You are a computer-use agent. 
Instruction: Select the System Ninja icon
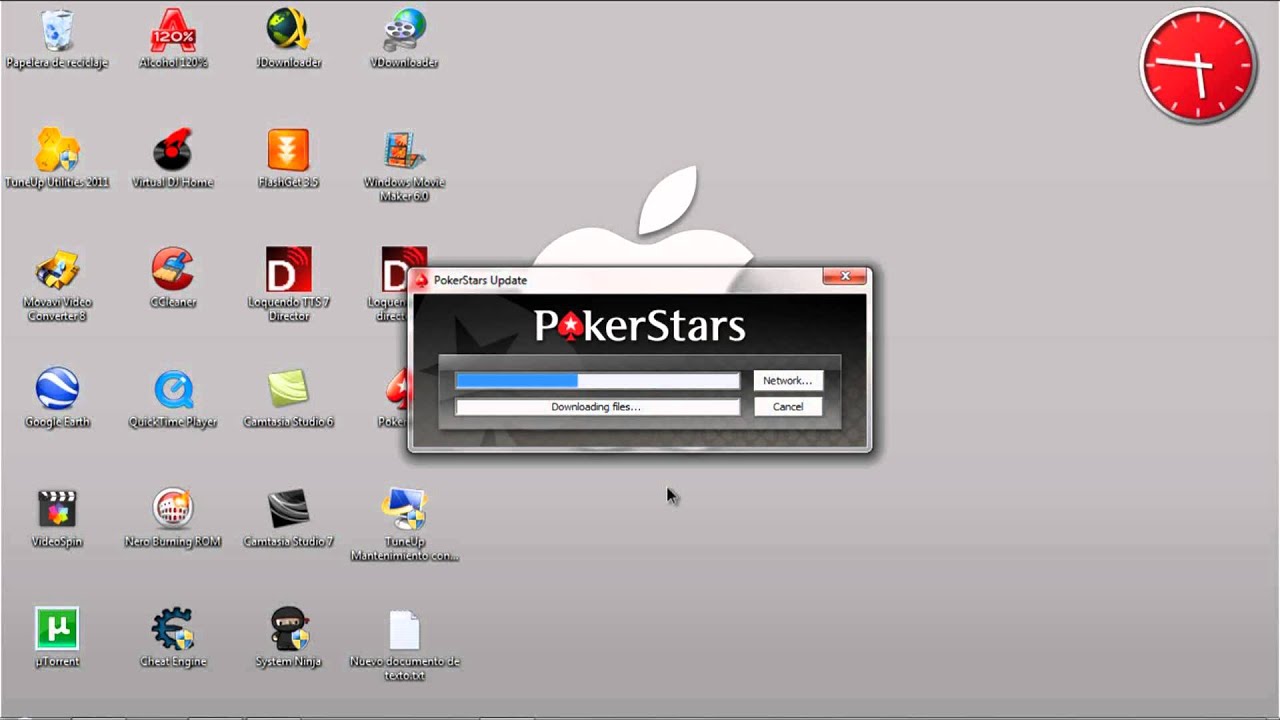288,630
